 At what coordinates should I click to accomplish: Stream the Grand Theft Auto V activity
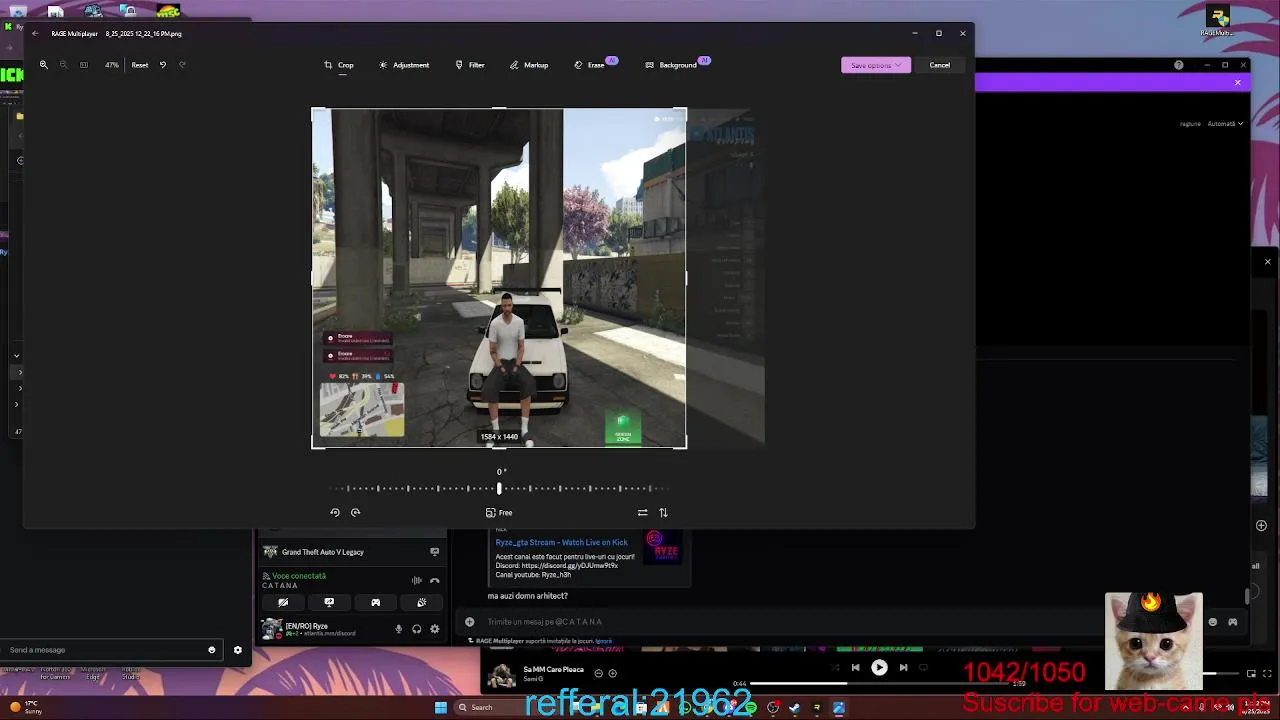434,552
